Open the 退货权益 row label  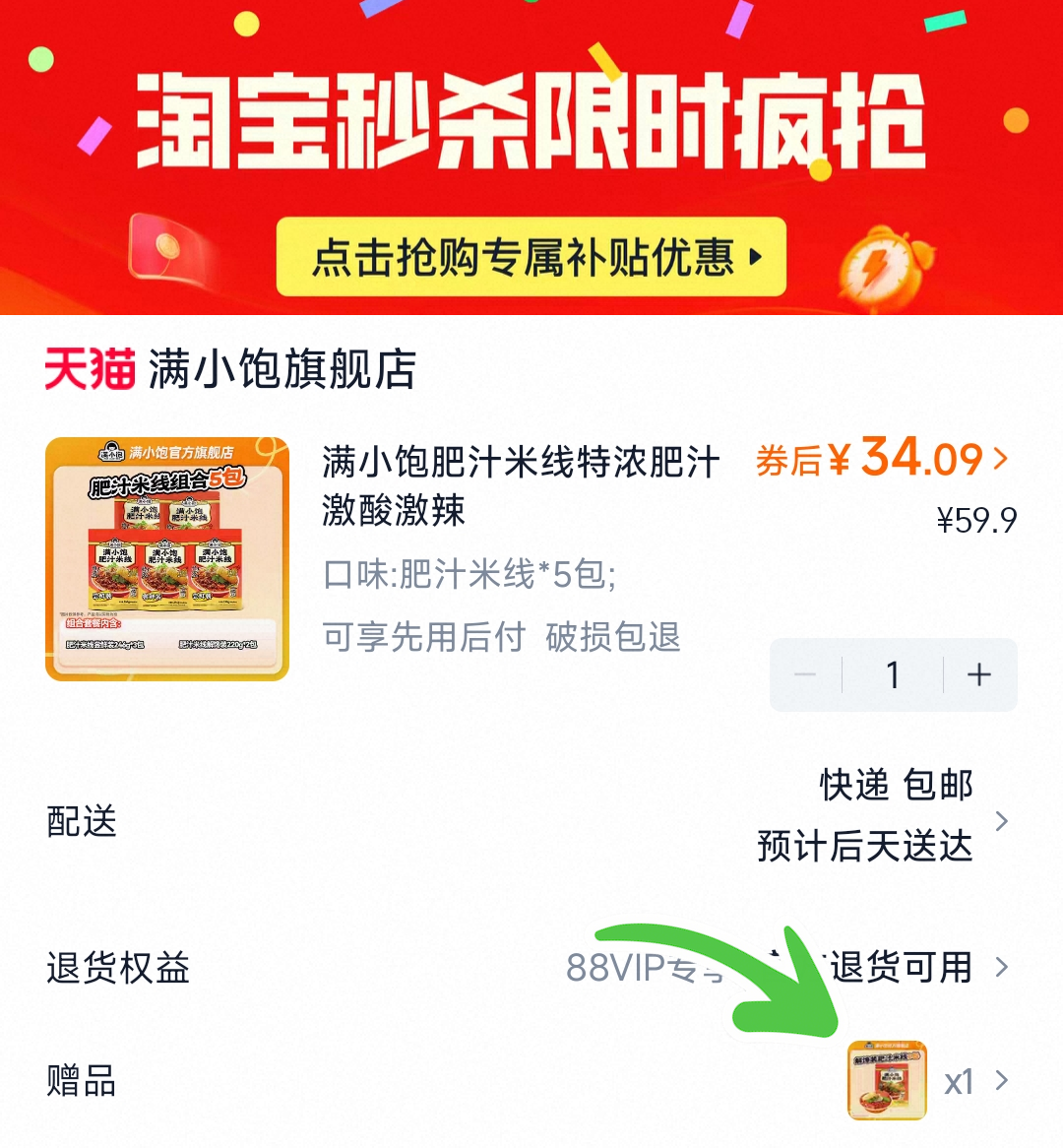pyautogui.click(x=118, y=967)
